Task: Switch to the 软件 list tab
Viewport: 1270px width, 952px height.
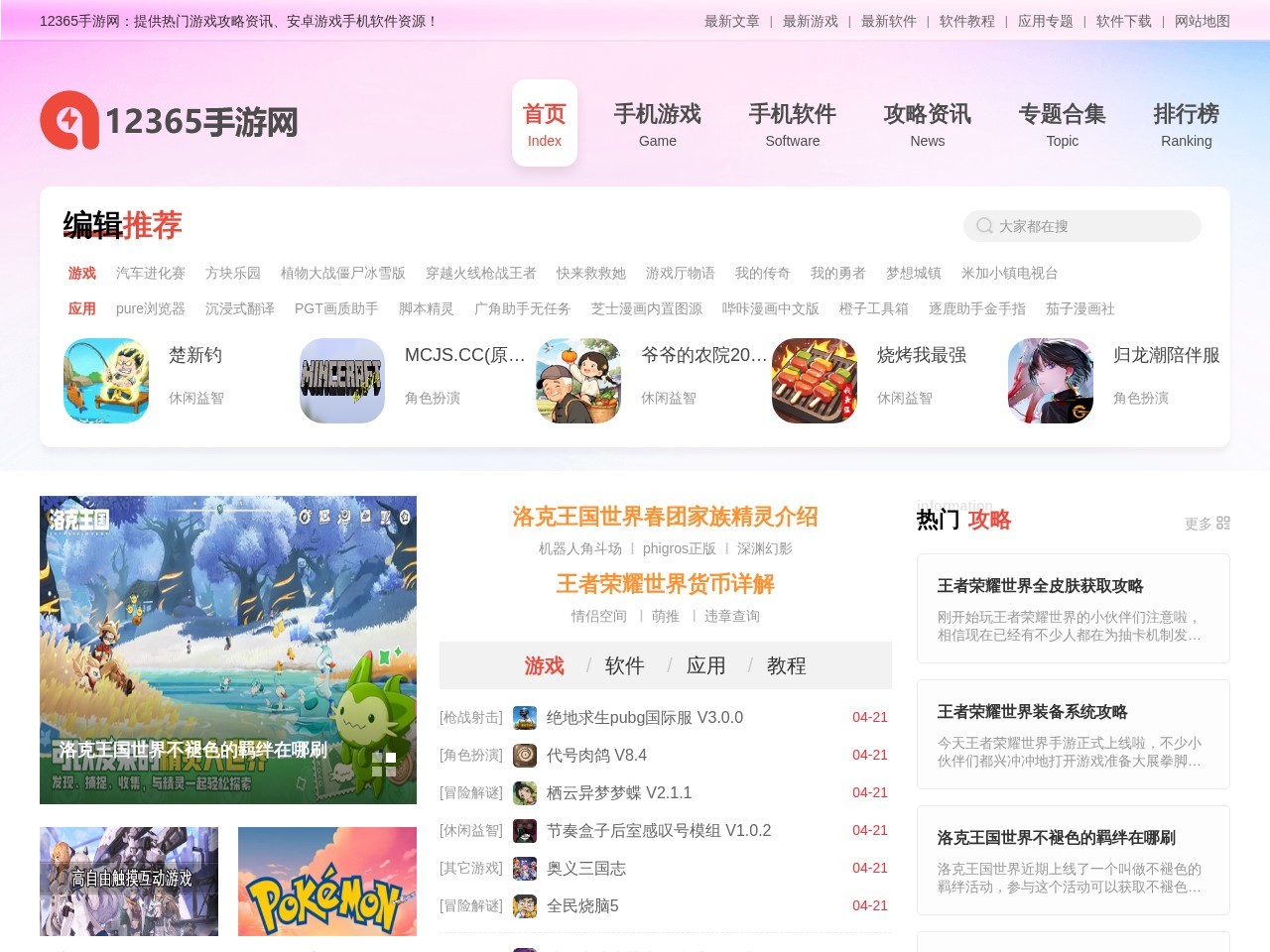Action: [x=624, y=665]
